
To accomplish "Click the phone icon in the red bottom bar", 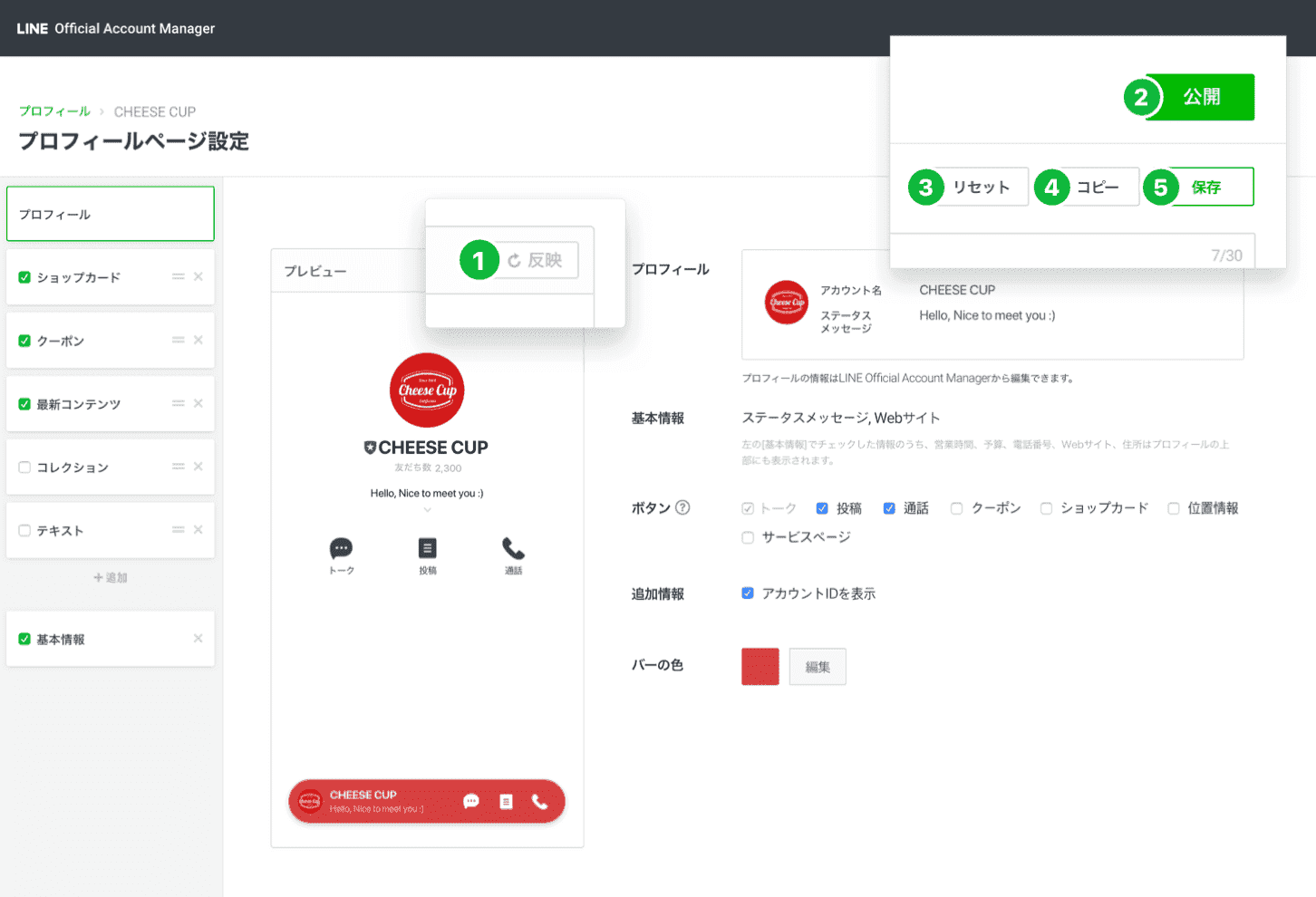I will click(539, 801).
